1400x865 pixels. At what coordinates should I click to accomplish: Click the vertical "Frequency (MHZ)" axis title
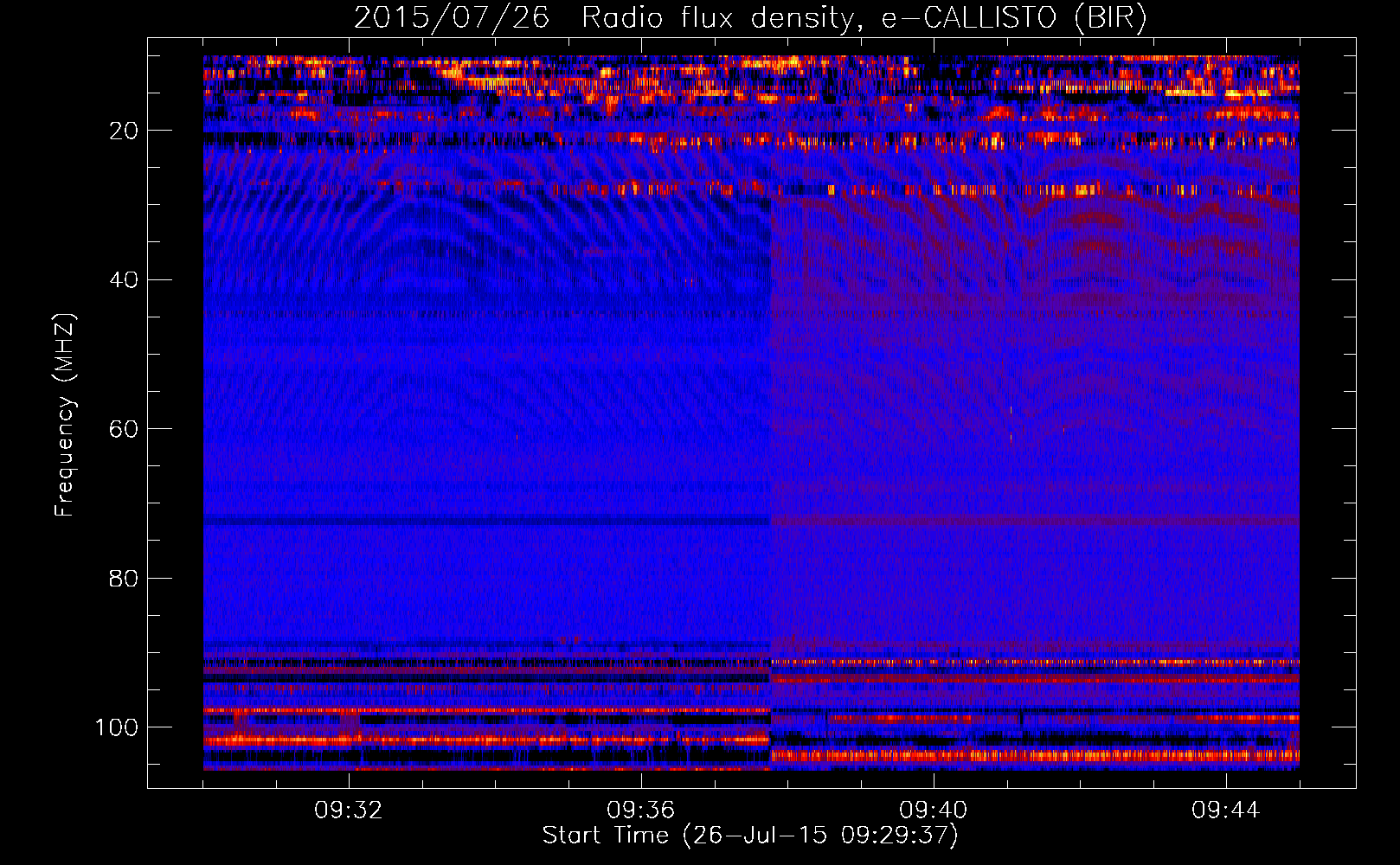pyautogui.click(x=65, y=415)
